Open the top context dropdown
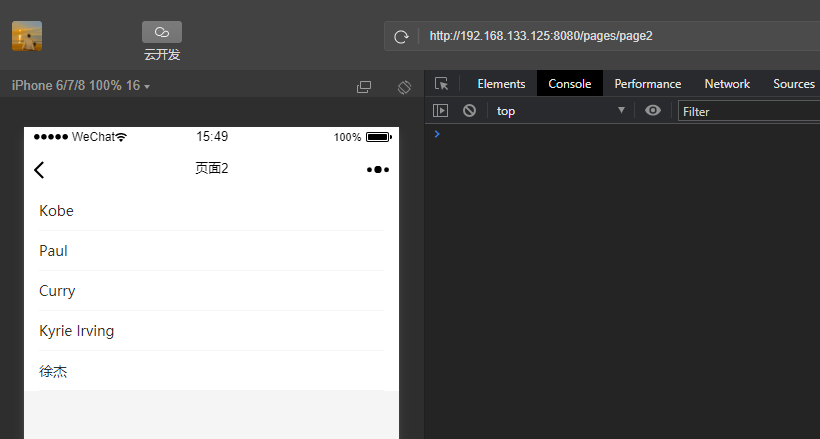820x439 pixels. click(561, 111)
